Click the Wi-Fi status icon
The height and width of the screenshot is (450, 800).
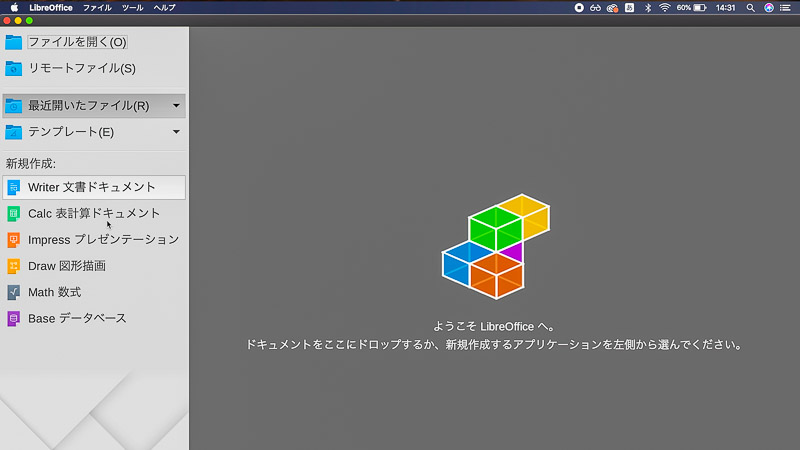click(x=664, y=8)
